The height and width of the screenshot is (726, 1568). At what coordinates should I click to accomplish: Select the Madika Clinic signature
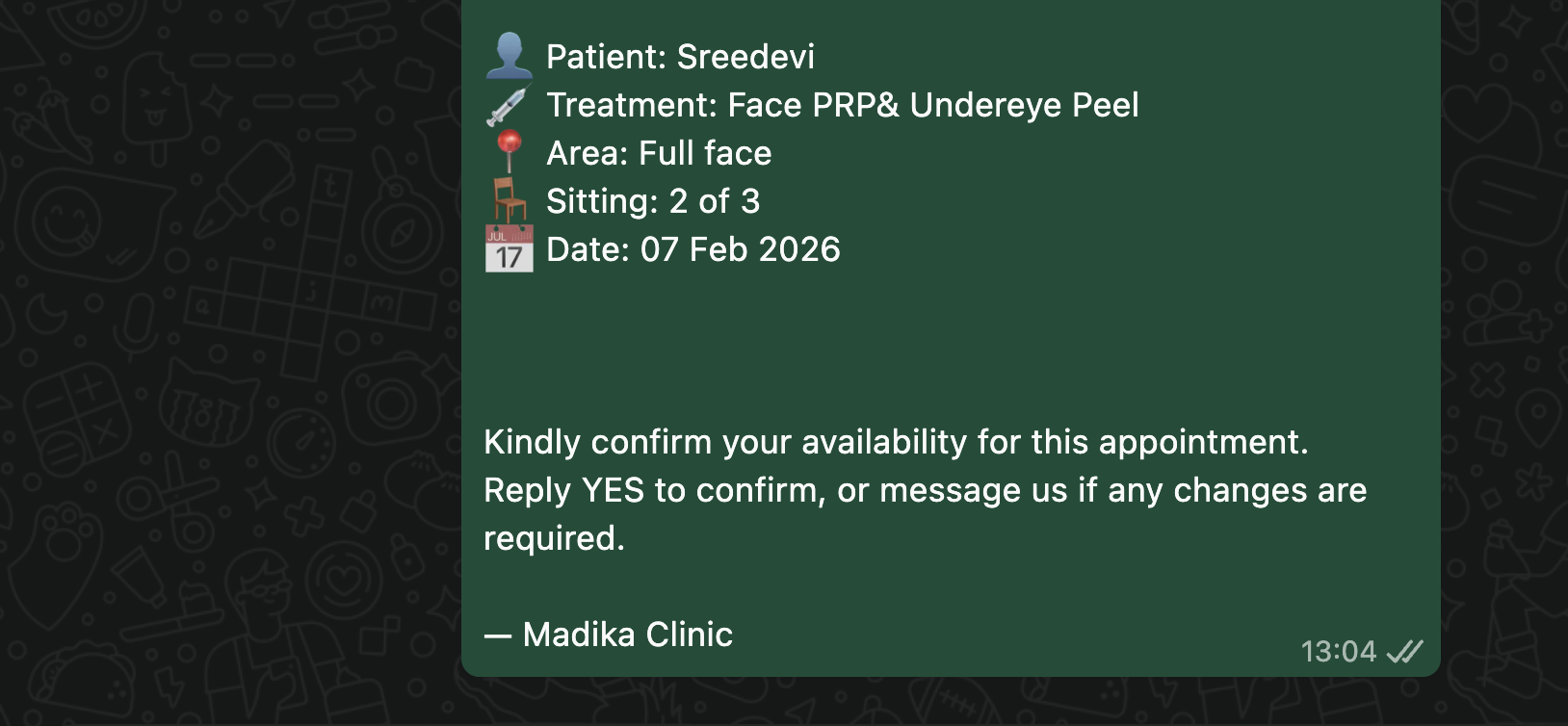tap(626, 635)
